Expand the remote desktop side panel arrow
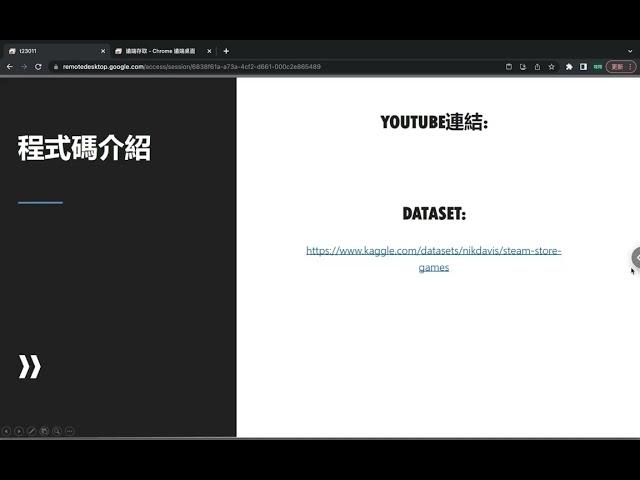640x480 pixels. click(x=636, y=258)
